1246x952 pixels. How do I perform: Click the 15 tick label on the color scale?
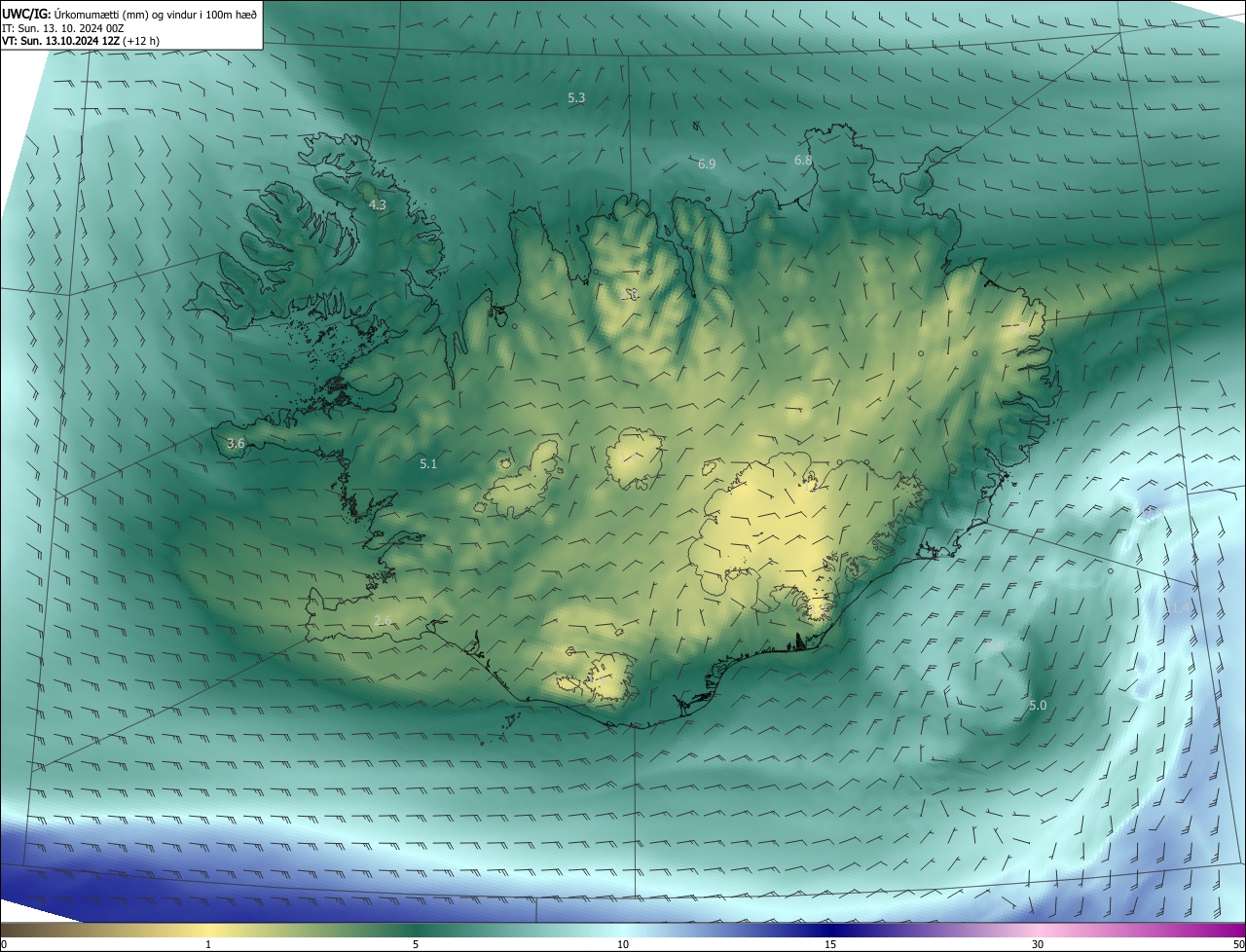[830, 944]
